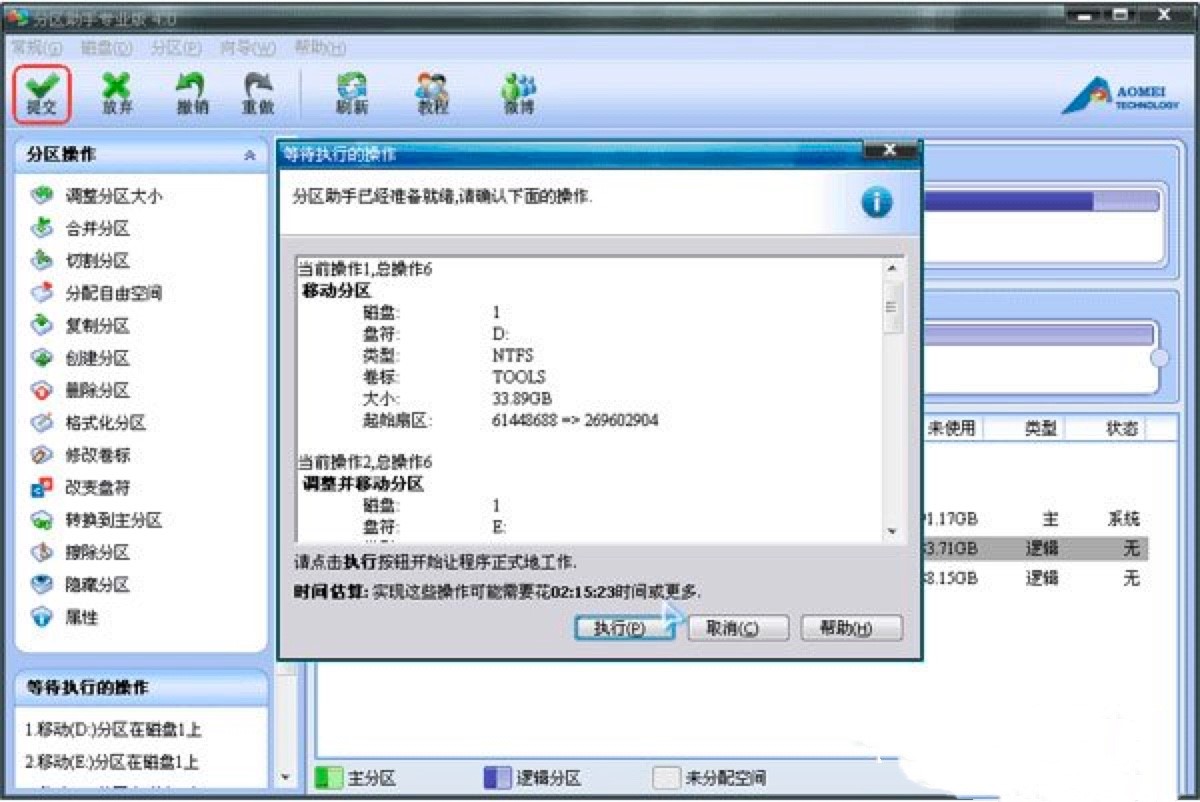Click the upper disk usage bar
The image size is (1200, 802).
pos(1040,201)
